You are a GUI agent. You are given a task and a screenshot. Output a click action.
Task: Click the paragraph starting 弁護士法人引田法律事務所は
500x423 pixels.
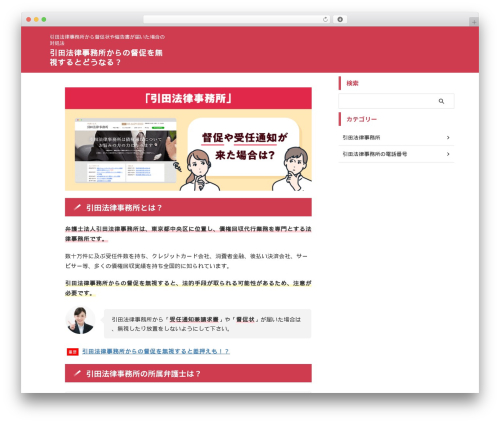pos(188,234)
